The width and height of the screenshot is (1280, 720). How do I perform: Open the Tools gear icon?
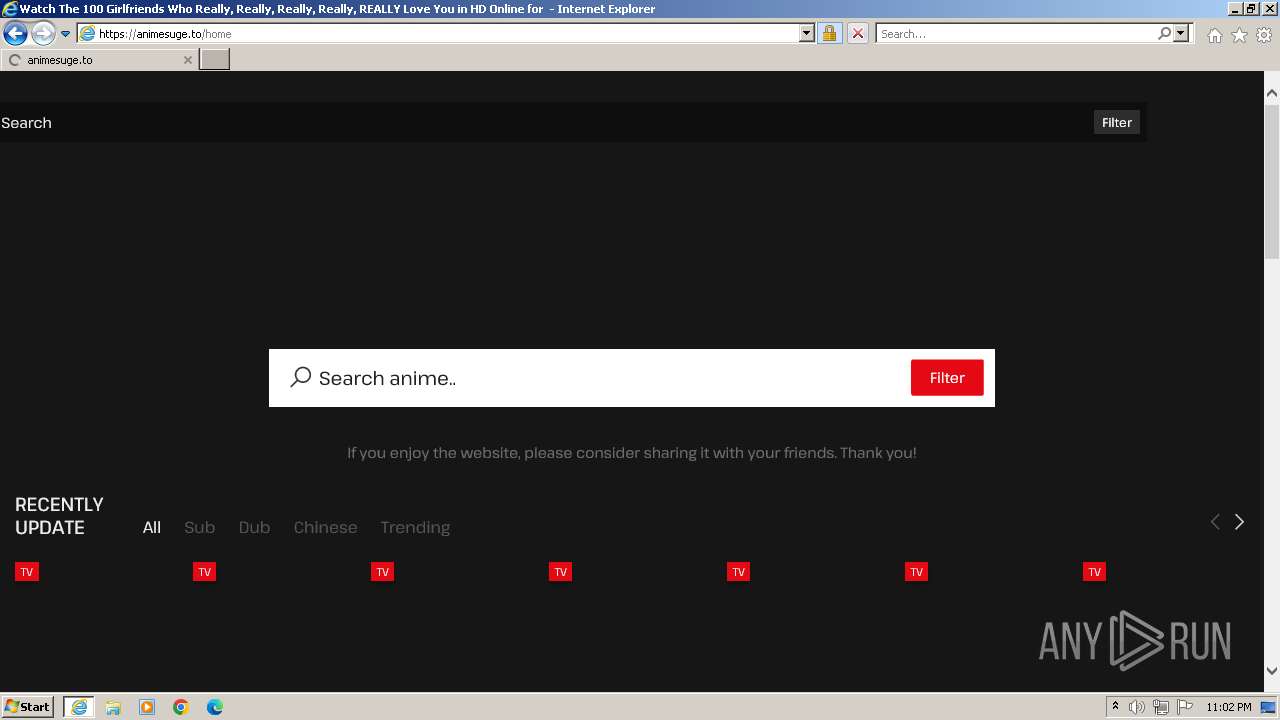pos(1264,35)
